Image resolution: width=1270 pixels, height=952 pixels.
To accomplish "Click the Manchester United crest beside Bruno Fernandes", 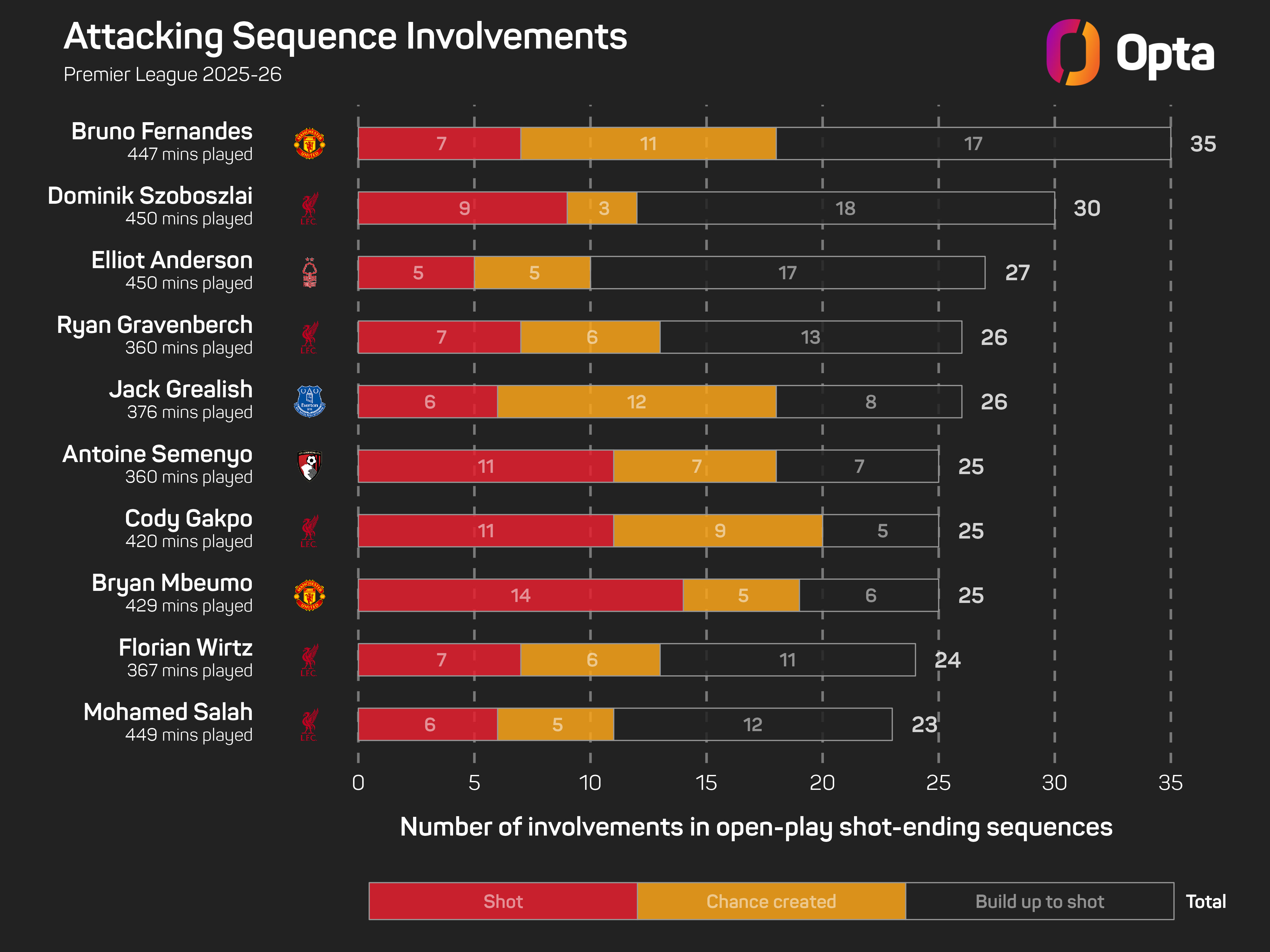I will coord(310,143).
